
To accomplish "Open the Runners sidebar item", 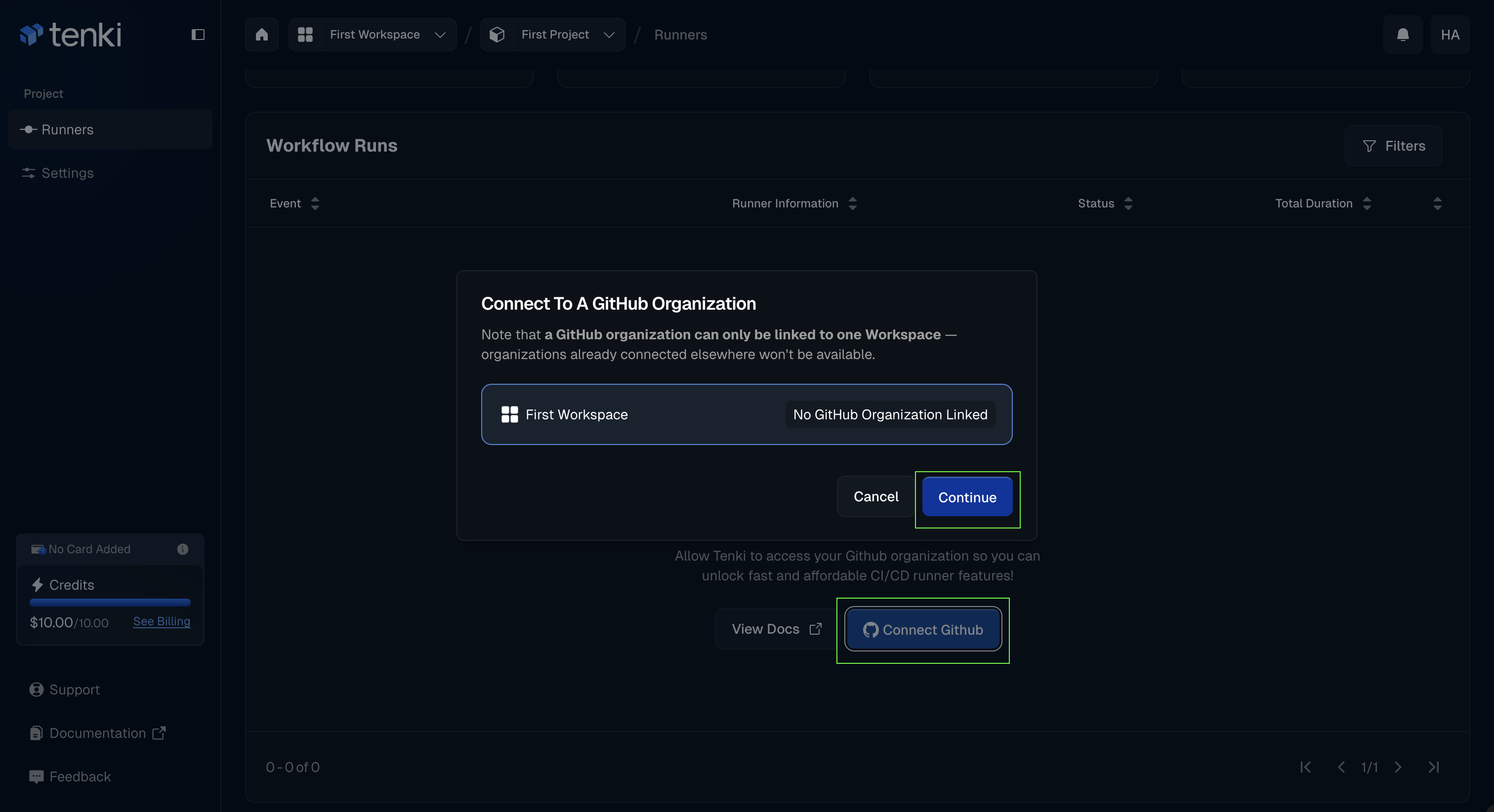I will (110, 129).
